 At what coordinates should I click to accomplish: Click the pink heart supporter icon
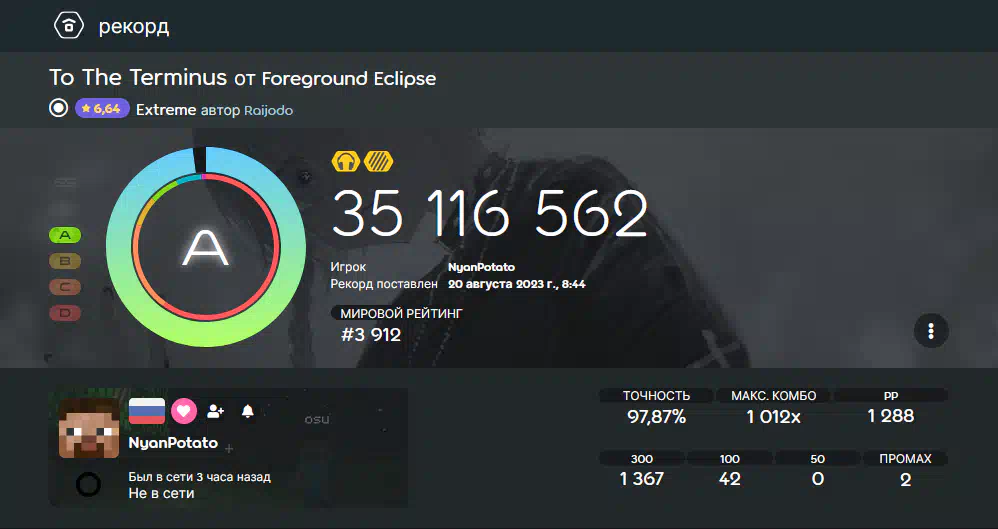(183, 411)
